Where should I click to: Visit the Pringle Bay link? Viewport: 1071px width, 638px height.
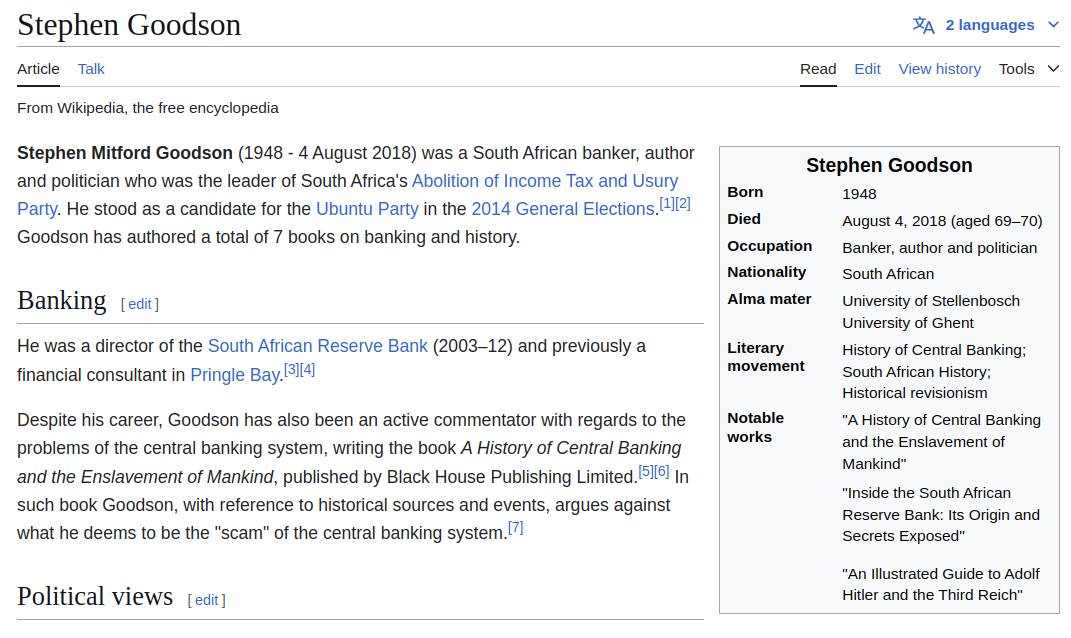click(x=234, y=374)
